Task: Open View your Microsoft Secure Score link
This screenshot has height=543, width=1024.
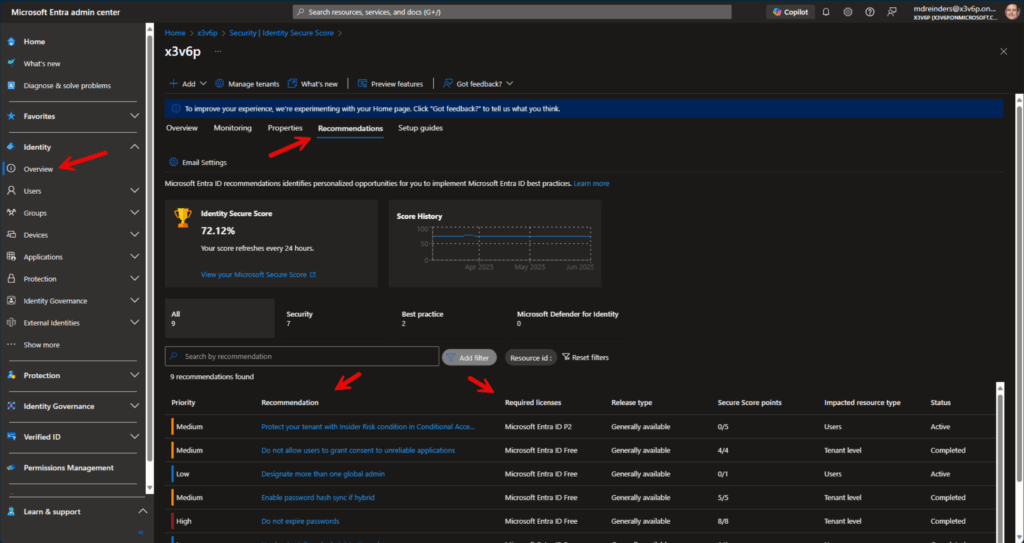Action: [x=258, y=275]
